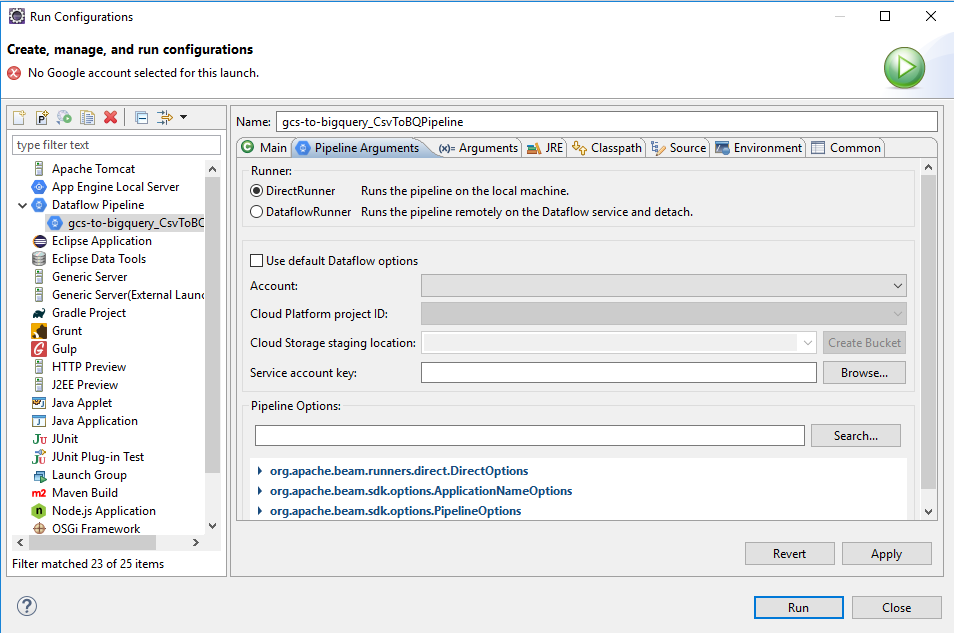Open the help question mark
This screenshot has width=954, height=633.
27,606
